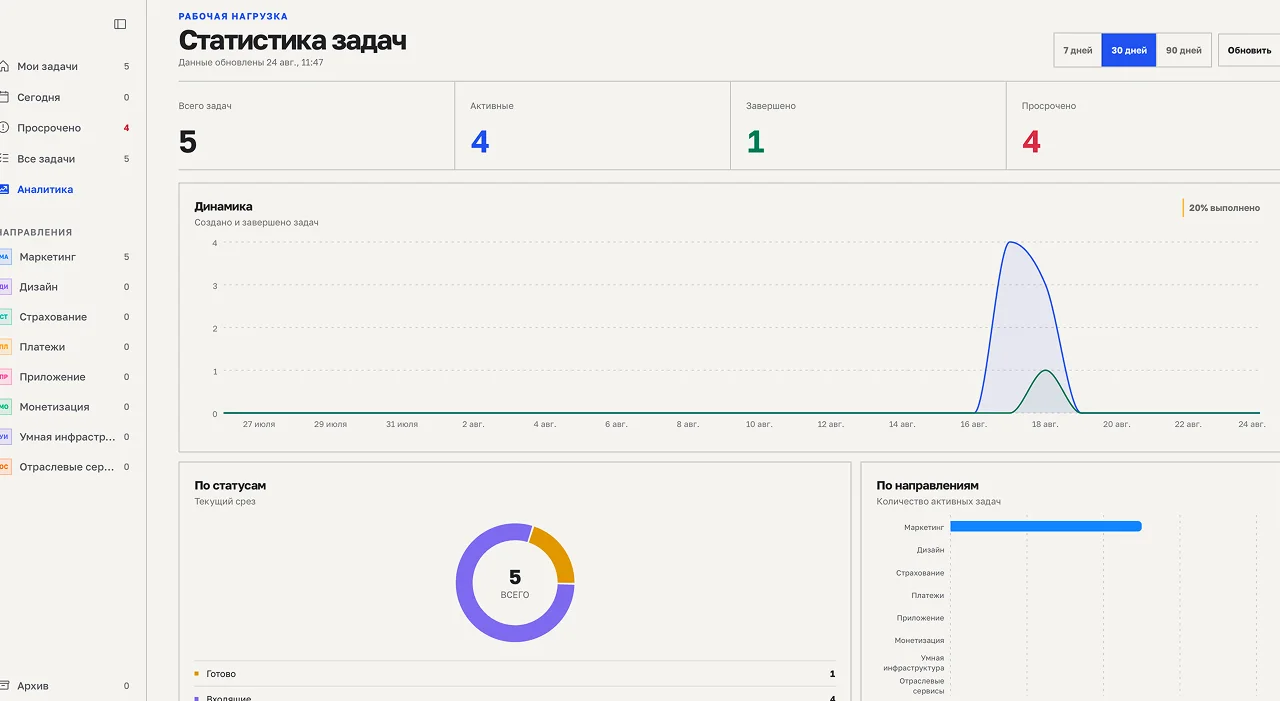This screenshot has height=701, width=1280.
Task: Click the blue Маркетинг bar in the chart
Action: coord(1046,526)
